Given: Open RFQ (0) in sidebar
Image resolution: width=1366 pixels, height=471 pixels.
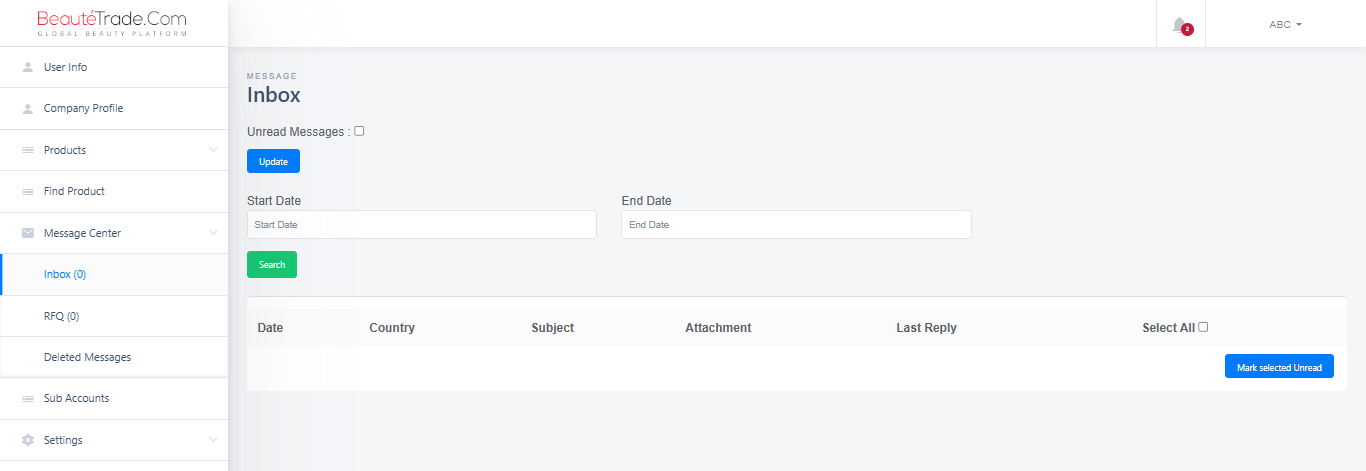Looking at the screenshot, I should pos(61,316).
